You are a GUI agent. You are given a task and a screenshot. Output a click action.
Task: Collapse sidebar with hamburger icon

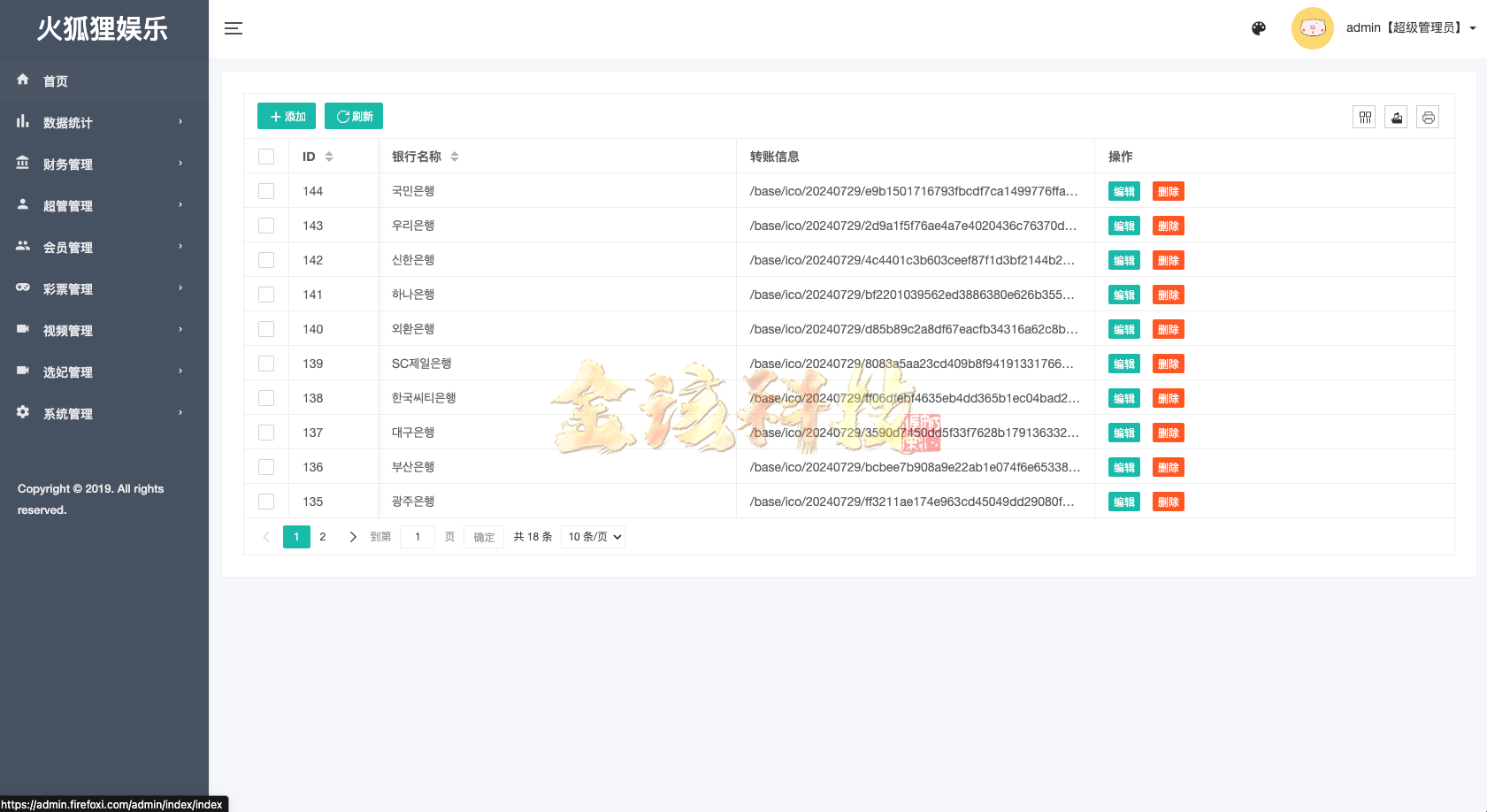(234, 28)
